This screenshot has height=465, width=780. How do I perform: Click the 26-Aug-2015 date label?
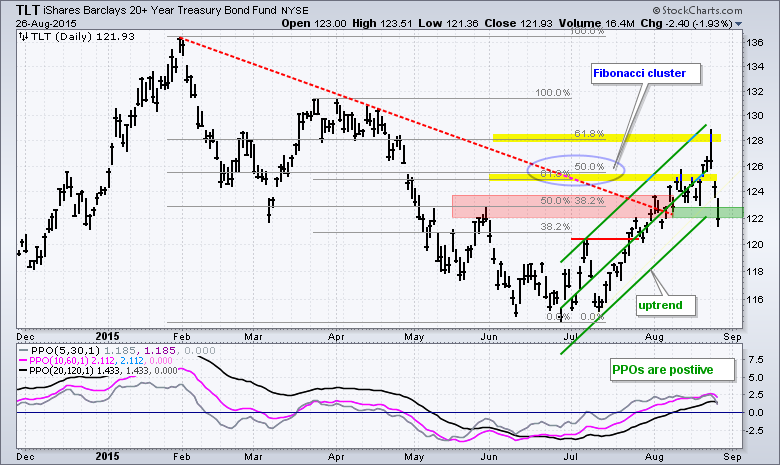(46, 23)
